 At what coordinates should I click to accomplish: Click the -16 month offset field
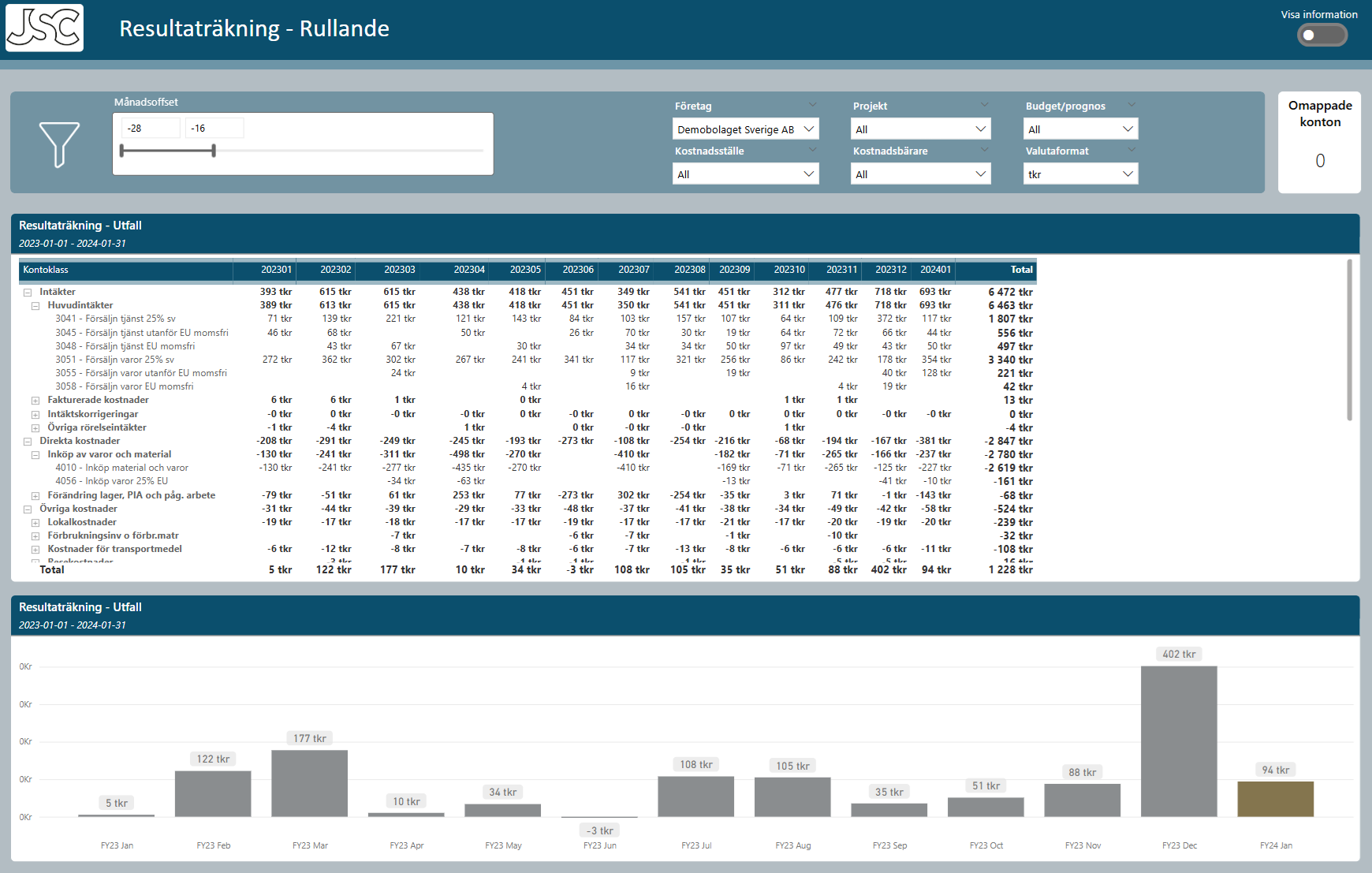214,128
